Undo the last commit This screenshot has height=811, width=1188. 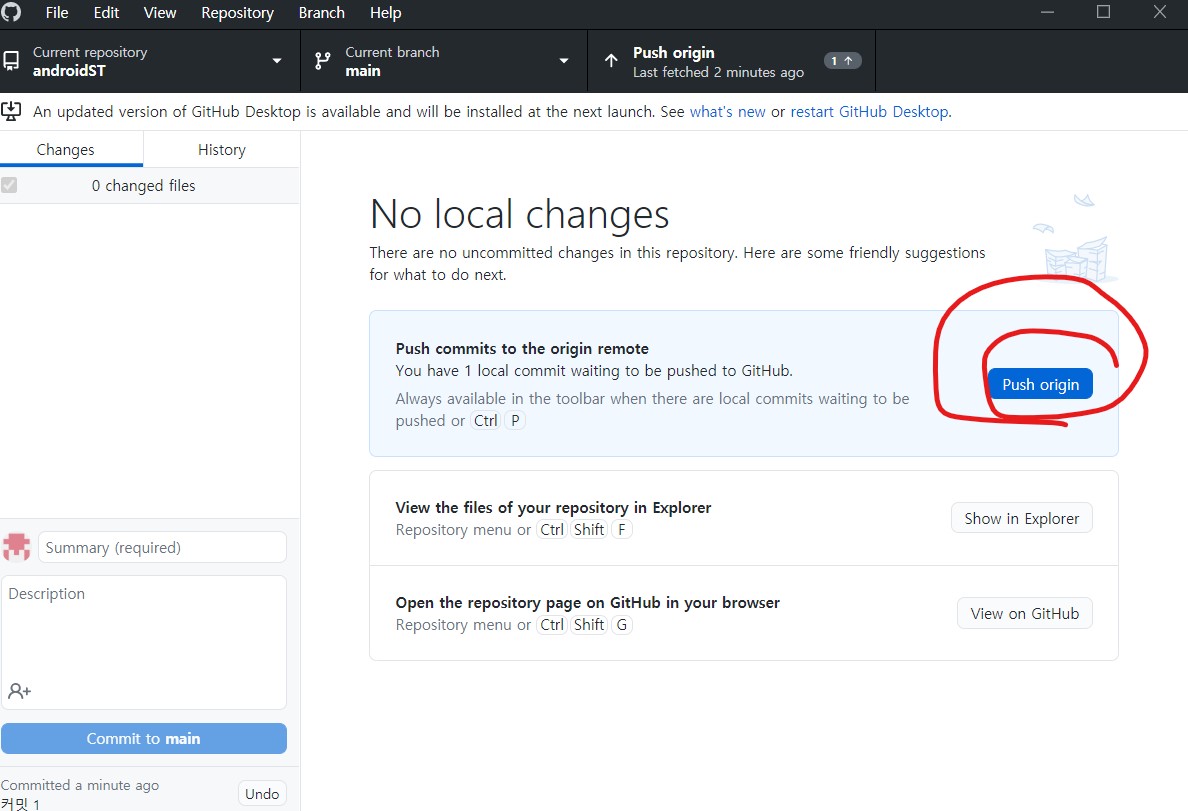click(262, 794)
